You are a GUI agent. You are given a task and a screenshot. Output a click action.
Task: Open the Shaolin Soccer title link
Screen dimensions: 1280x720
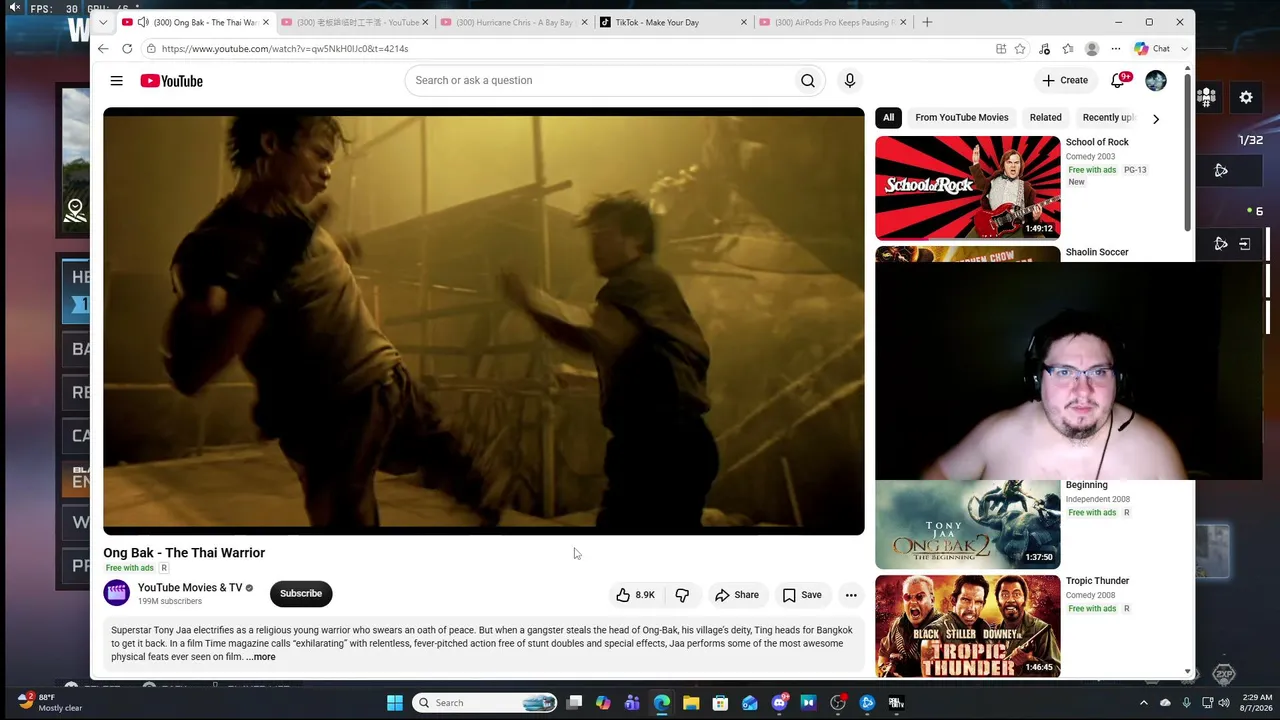(1097, 252)
